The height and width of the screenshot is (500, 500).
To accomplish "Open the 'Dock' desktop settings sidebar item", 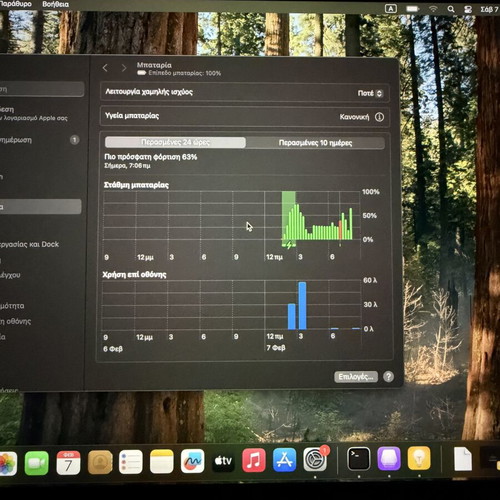I will coord(30,244).
